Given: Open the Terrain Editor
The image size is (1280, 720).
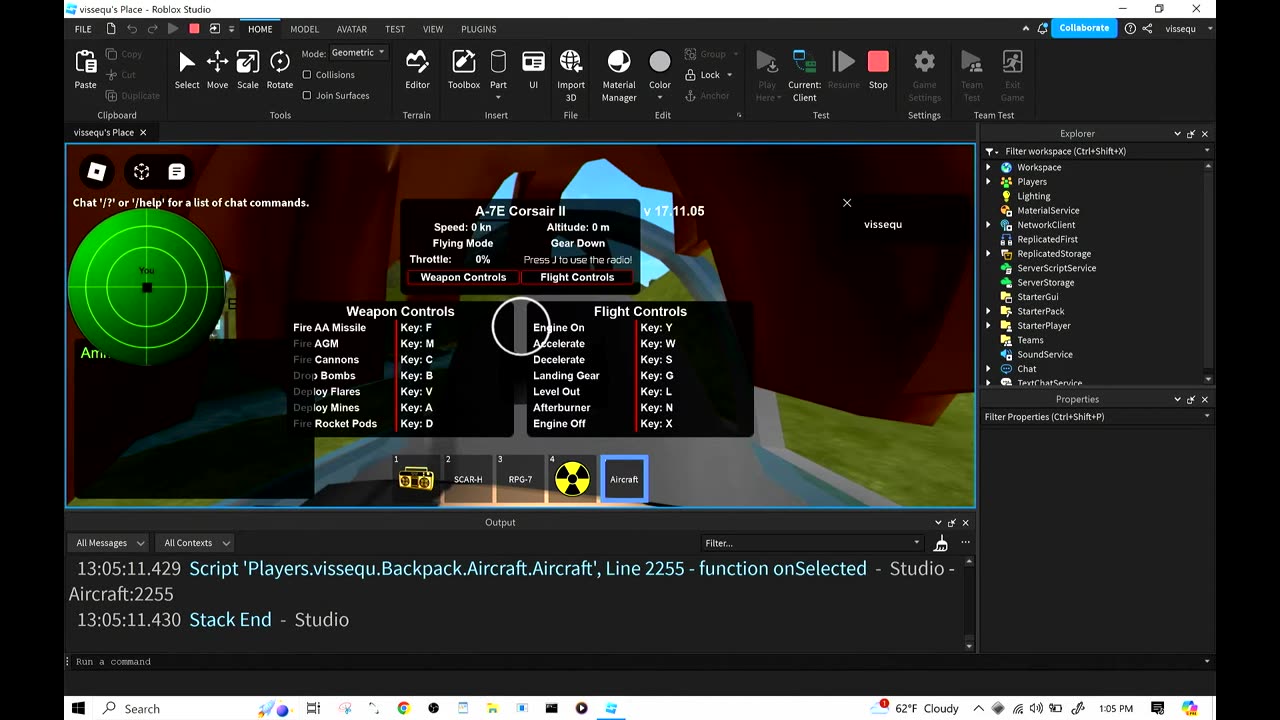Looking at the screenshot, I should (x=417, y=70).
